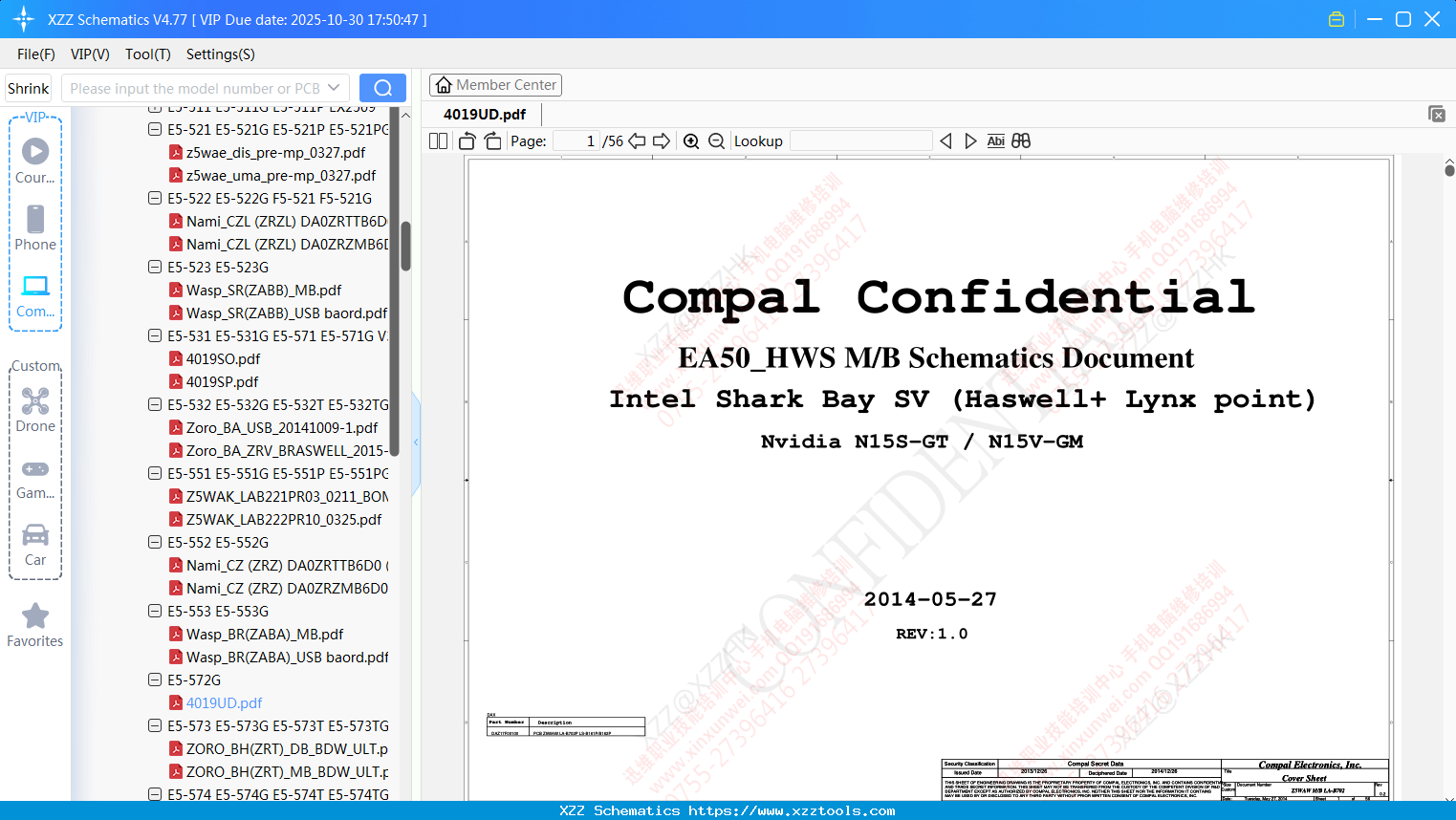Collapse the E5-521 E5-521G tree node
This screenshot has height=820, width=1456.
[x=155, y=130]
